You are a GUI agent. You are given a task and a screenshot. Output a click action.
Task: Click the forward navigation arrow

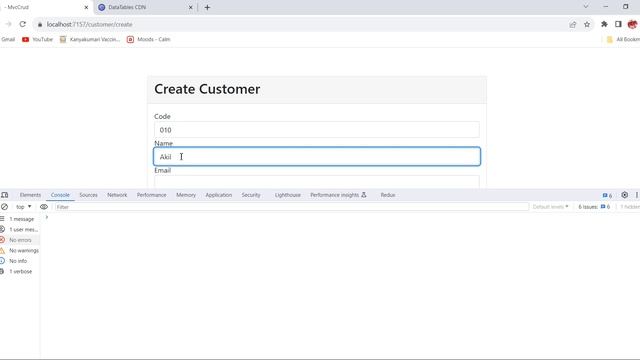tap(8, 24)
